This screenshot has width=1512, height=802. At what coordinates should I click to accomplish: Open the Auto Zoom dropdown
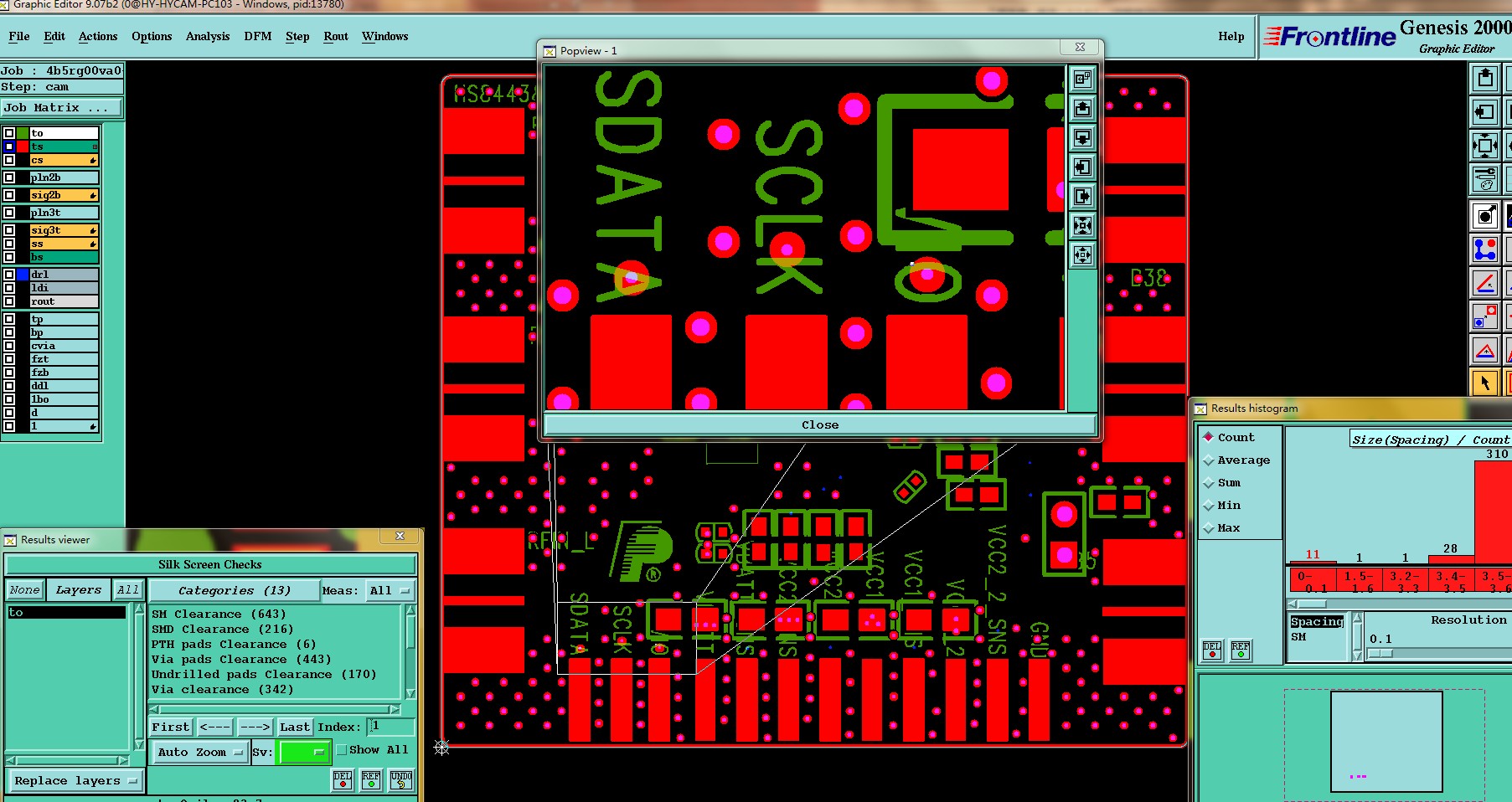point(199,752)
